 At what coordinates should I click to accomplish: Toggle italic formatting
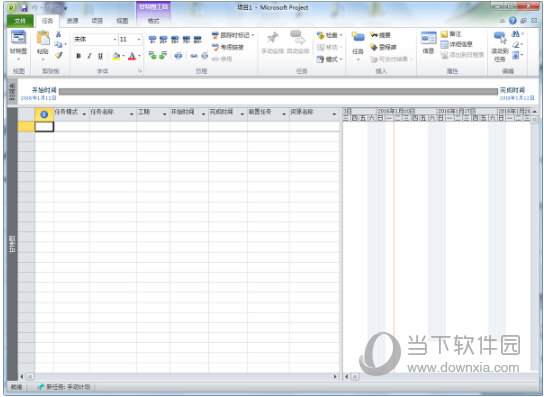click(x=90, y=56)
